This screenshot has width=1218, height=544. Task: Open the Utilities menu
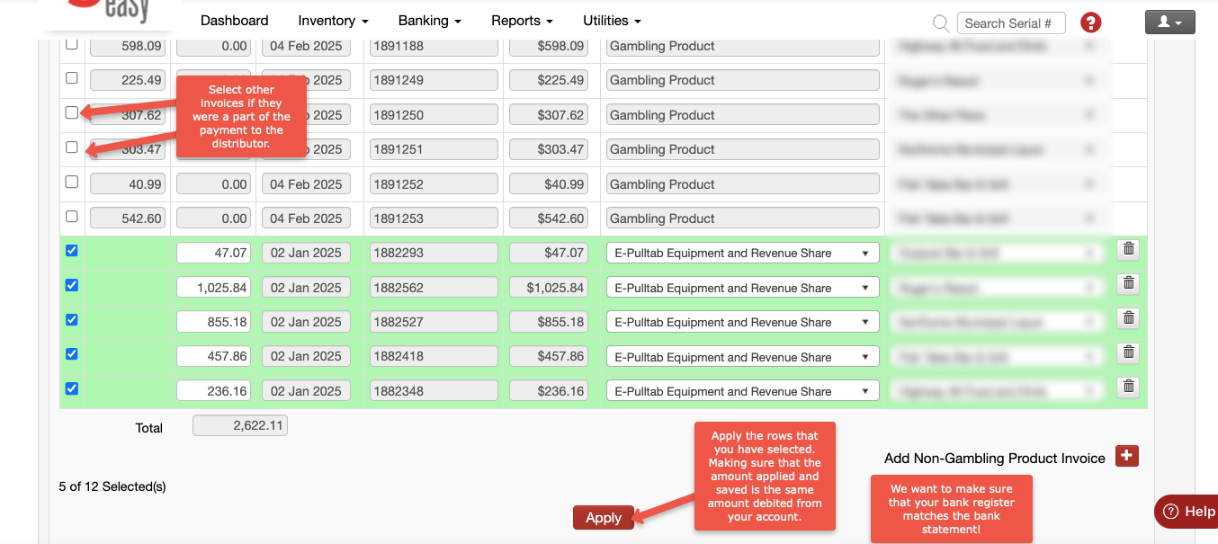coord(612,20)
